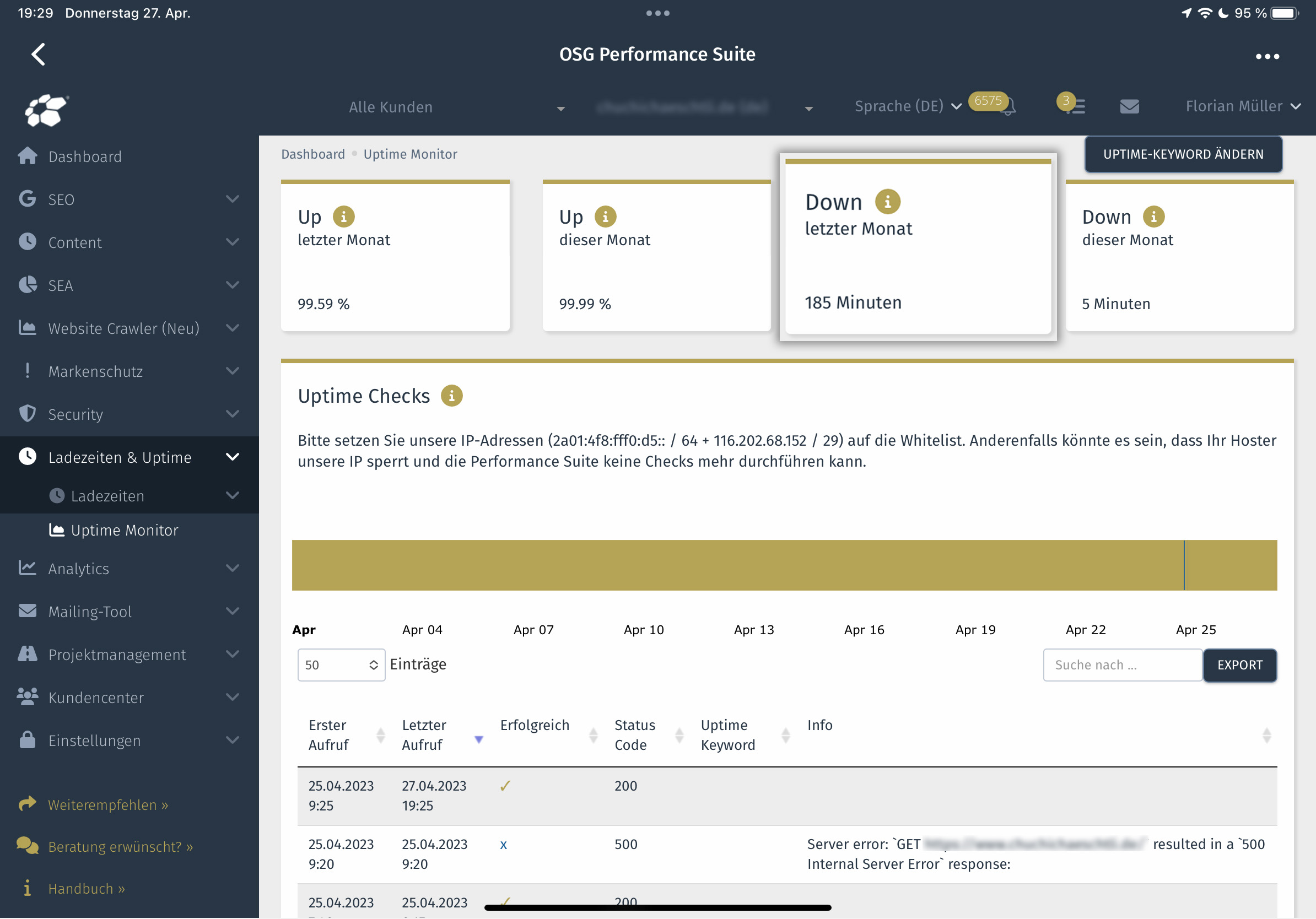Open Beratung erwünscht? link
Screen dimensions: 1316x919
(120, 847)
